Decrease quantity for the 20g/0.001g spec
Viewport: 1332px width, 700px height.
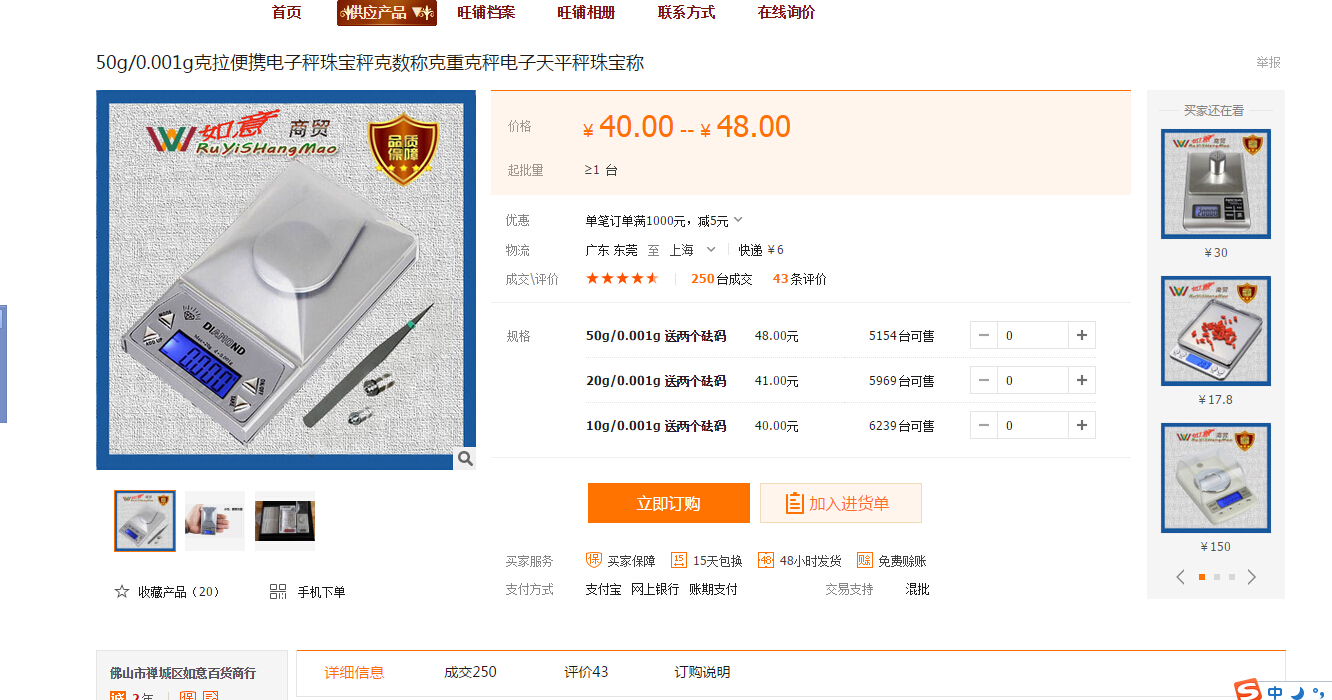point(984,381)
